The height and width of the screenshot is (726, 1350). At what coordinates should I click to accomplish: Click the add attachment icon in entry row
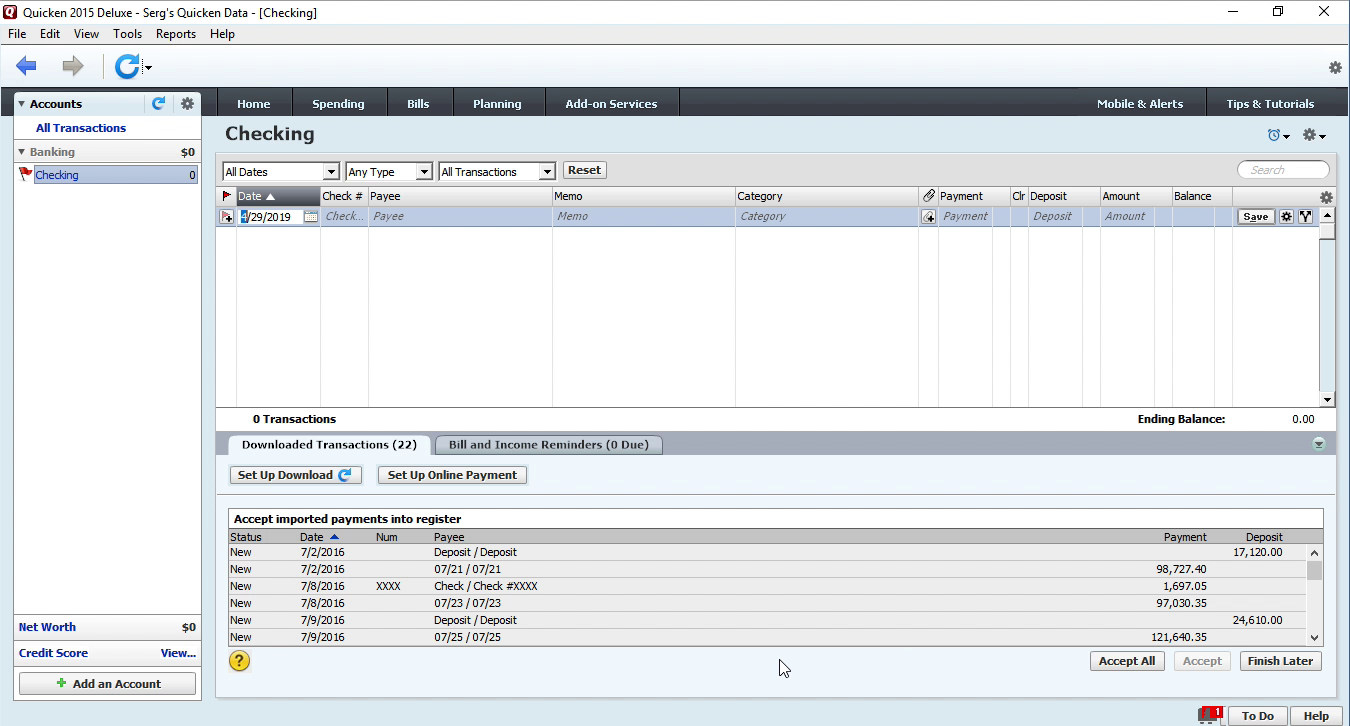pos(928,217)
